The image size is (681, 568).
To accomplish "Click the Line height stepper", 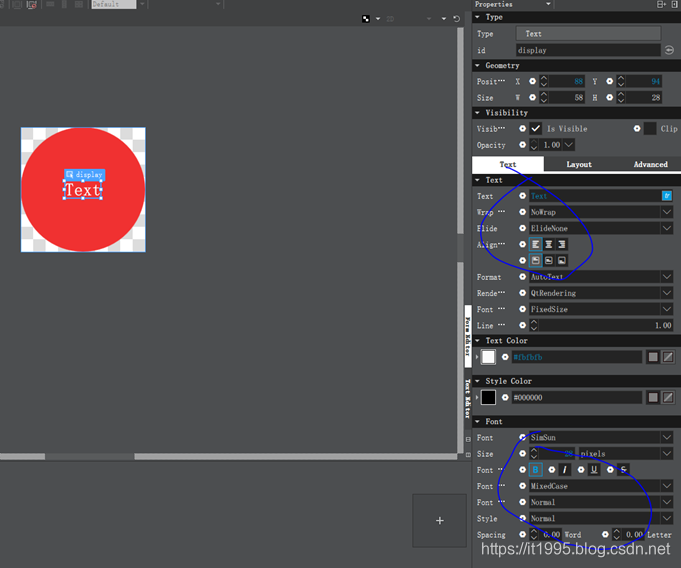I will [534, 325].
